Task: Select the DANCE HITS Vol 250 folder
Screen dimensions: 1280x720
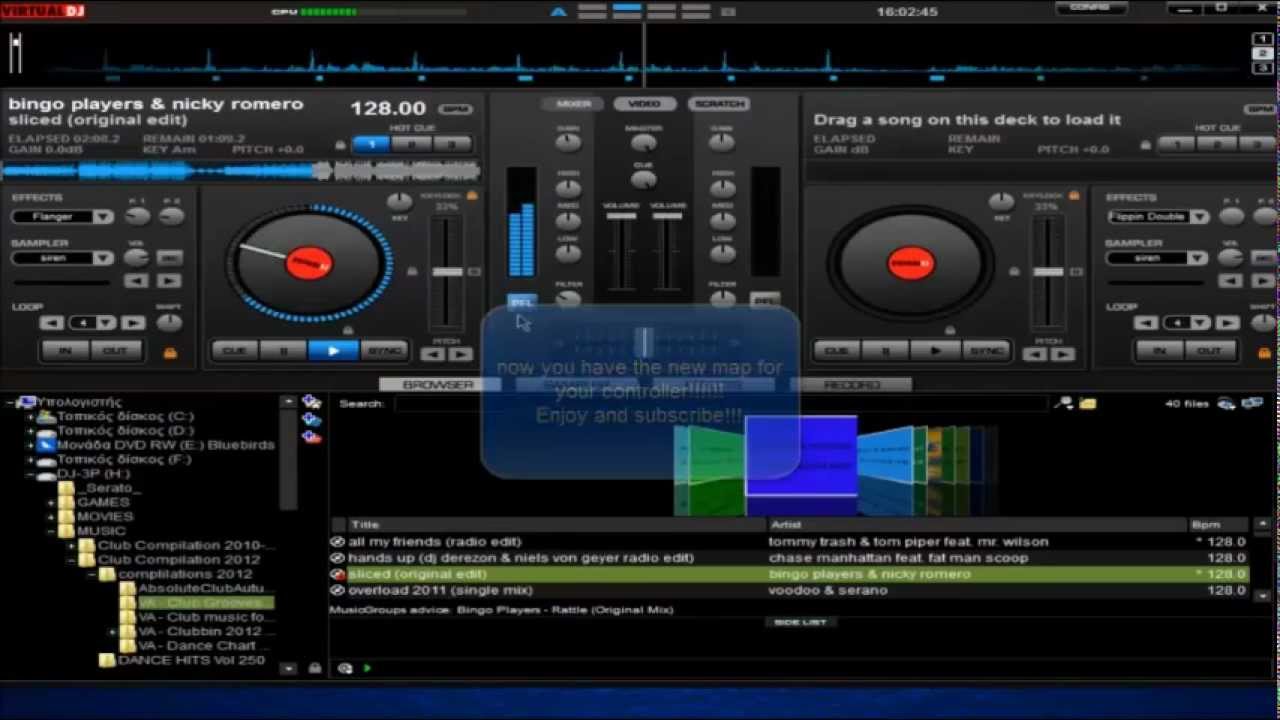Action: (x=191, y=660)
